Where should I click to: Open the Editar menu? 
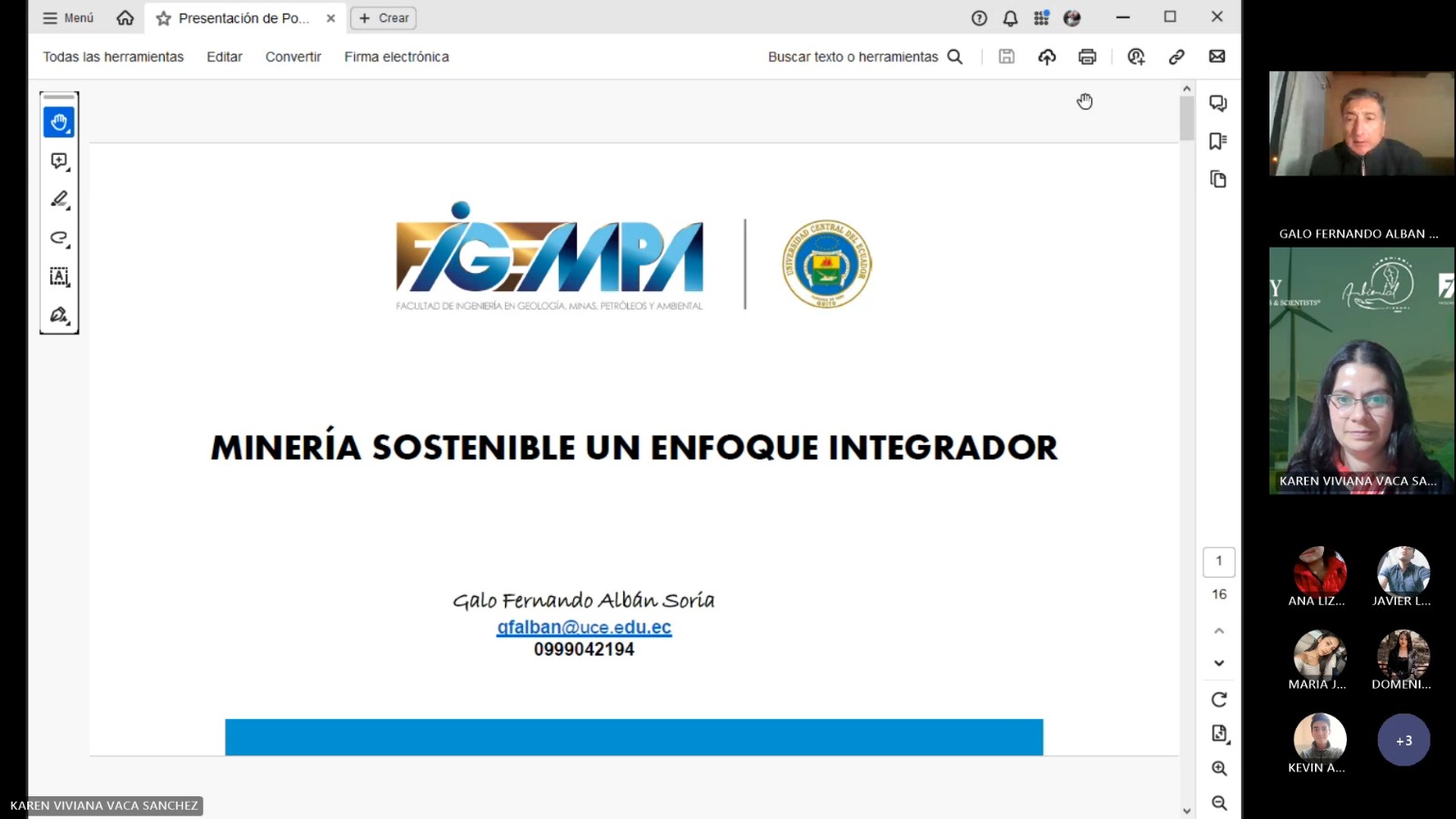(224, 56)
